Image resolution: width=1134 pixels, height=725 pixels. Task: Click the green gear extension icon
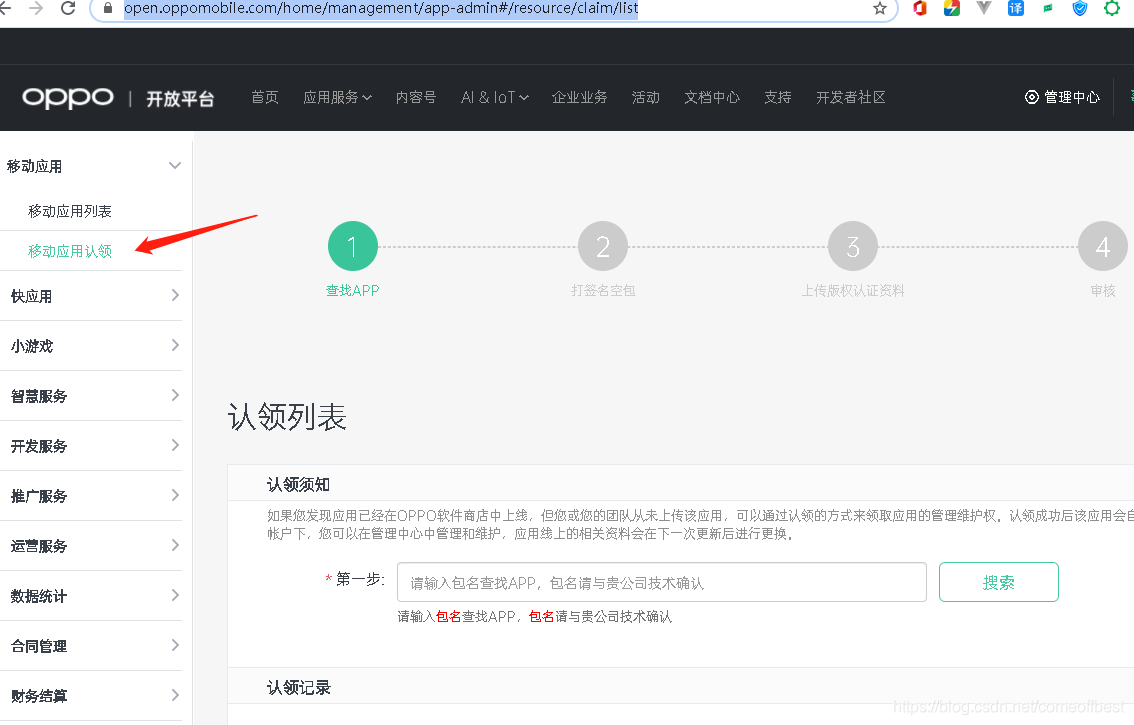(1112, 8)
